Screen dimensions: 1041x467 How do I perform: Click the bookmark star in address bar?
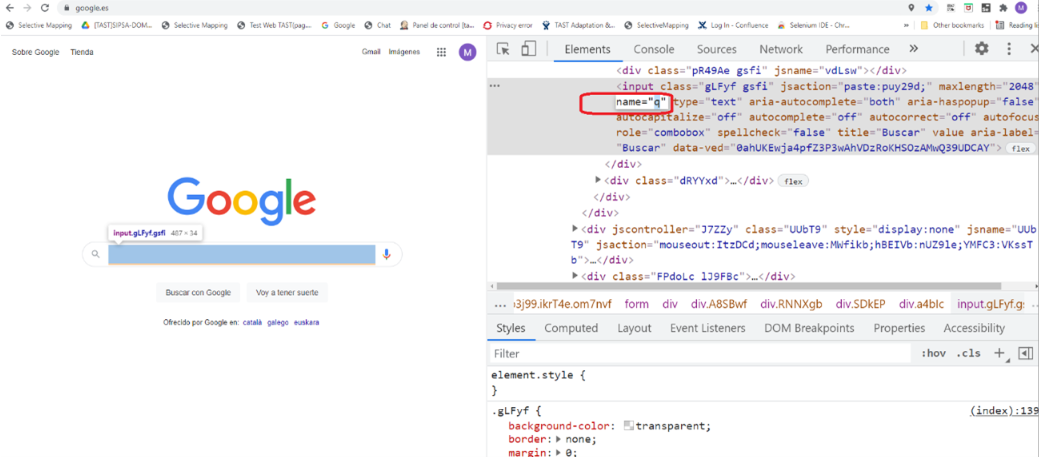pyautogui.click(x=929, y=8)
